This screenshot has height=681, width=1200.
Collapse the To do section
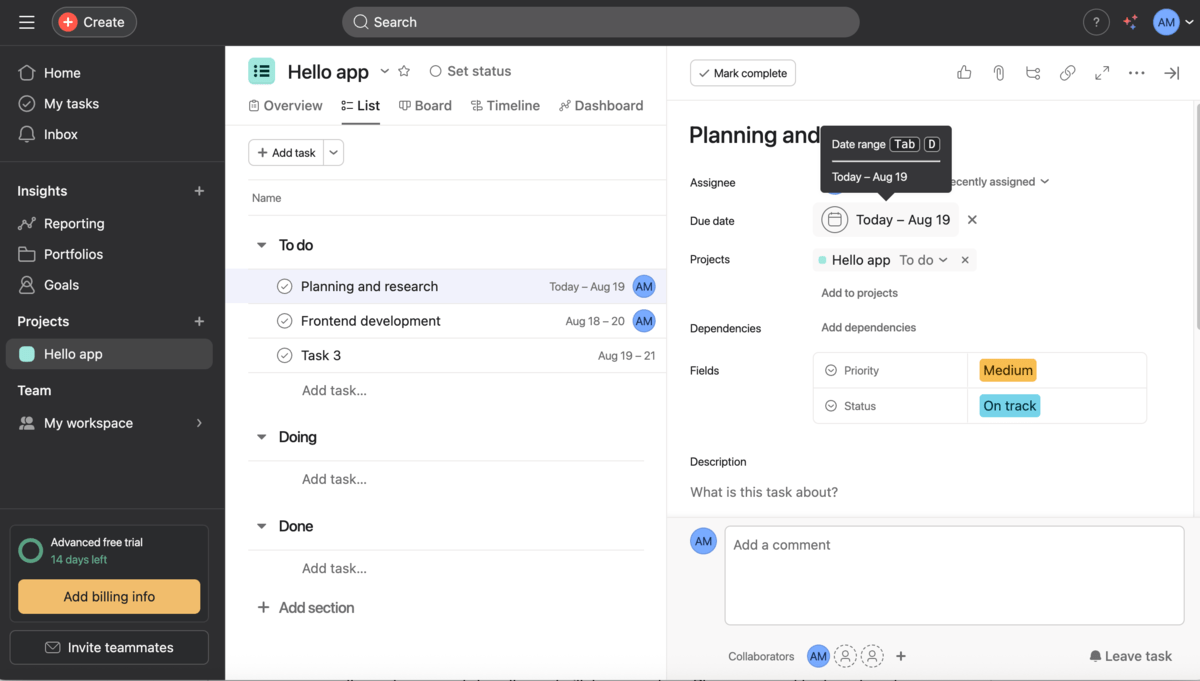click(x=260, y=245)
